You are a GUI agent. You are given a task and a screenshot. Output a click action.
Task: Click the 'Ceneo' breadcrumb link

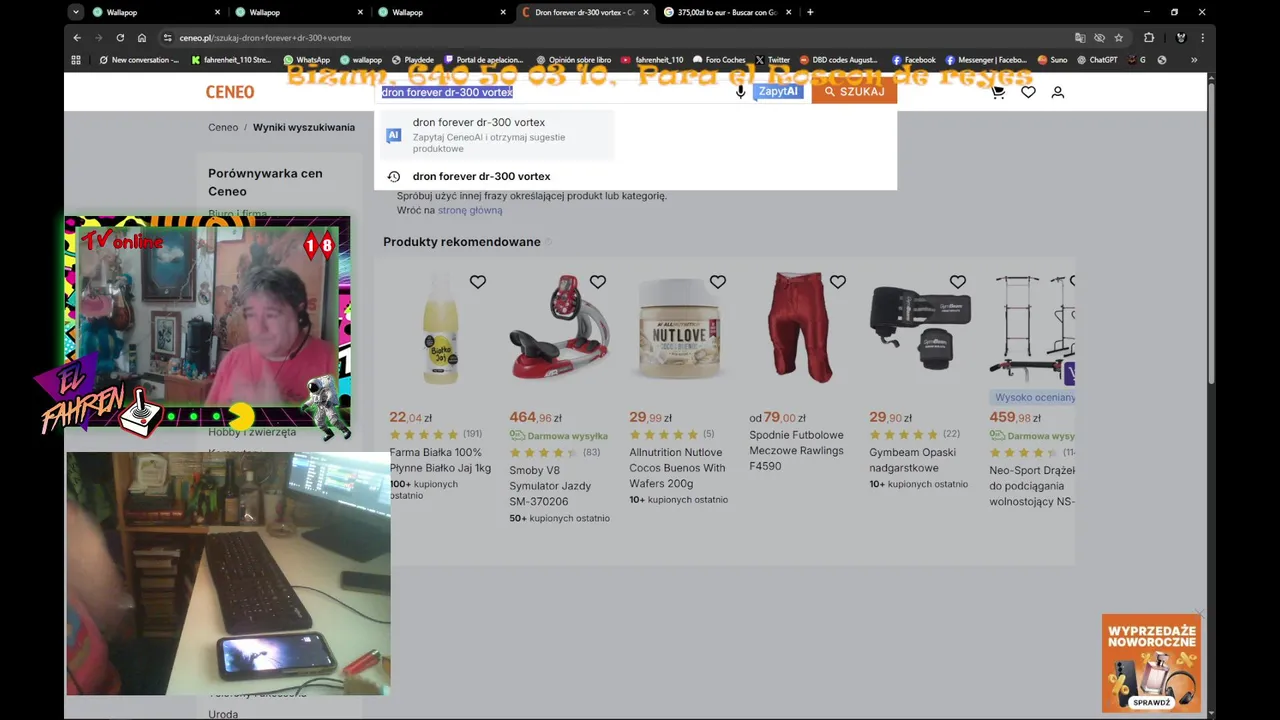(223, 128)
